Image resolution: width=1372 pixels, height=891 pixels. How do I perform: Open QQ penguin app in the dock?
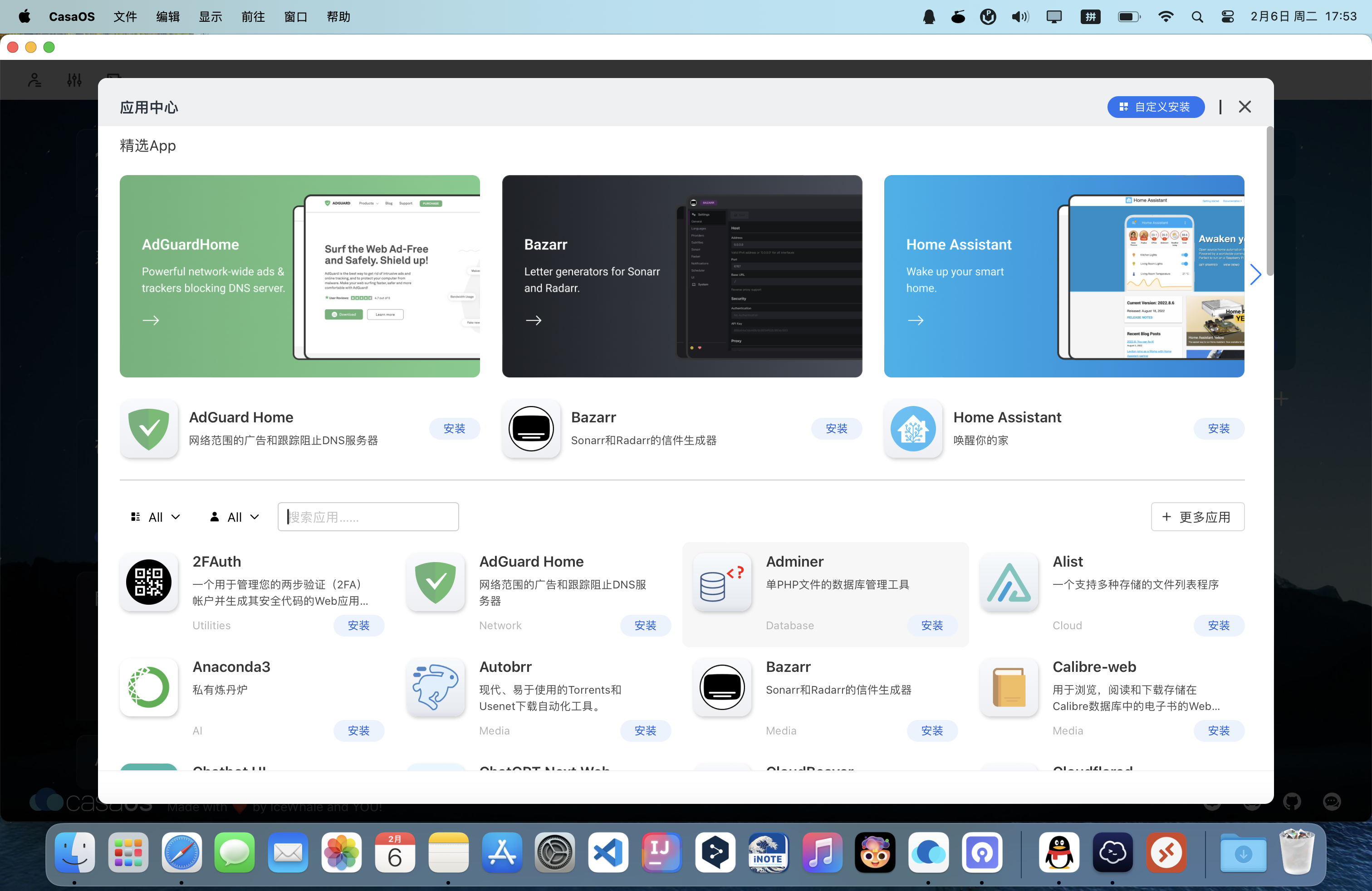point(1059,852)
